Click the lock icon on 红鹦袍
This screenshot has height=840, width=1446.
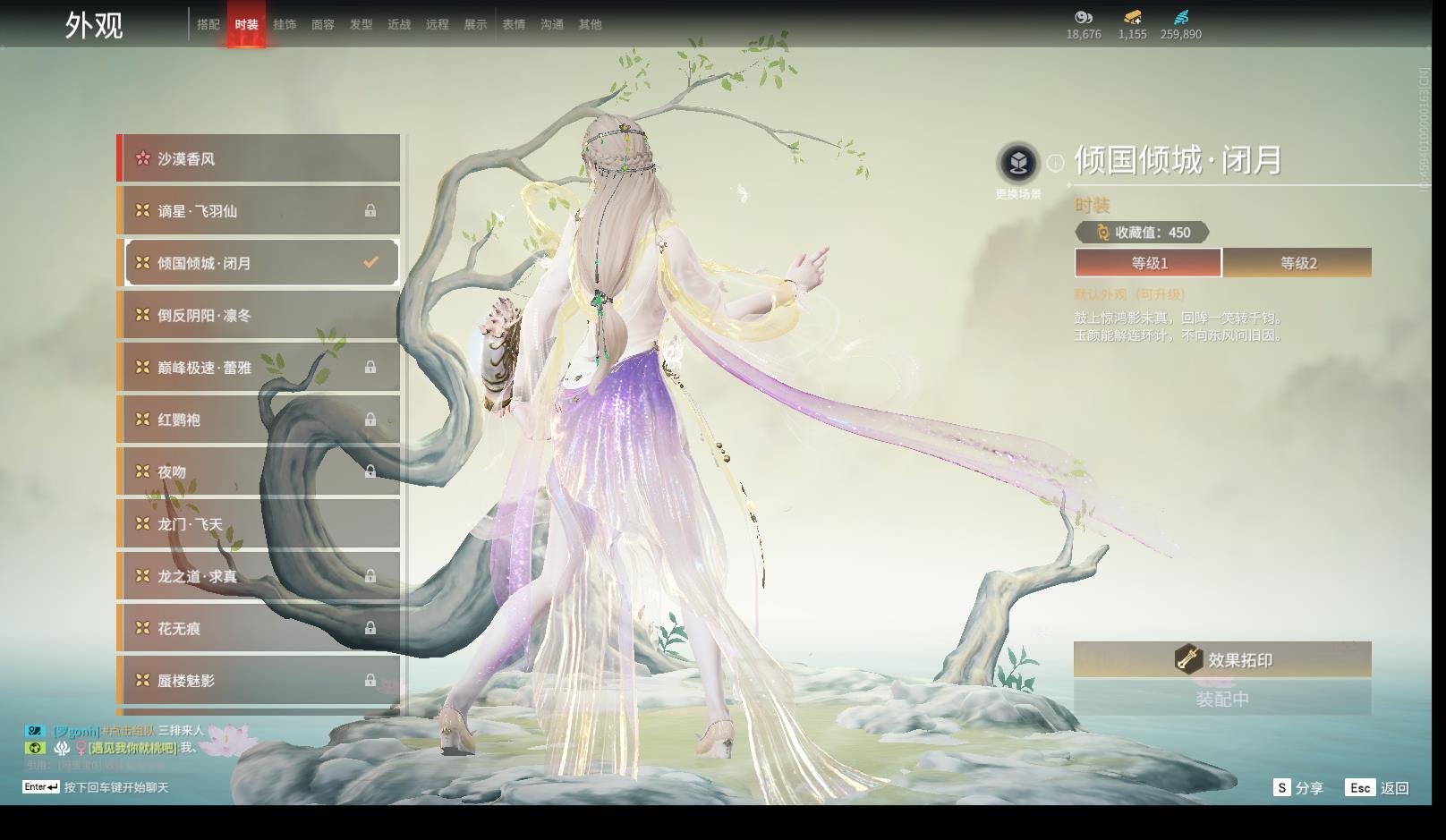[x=370, y=420]
